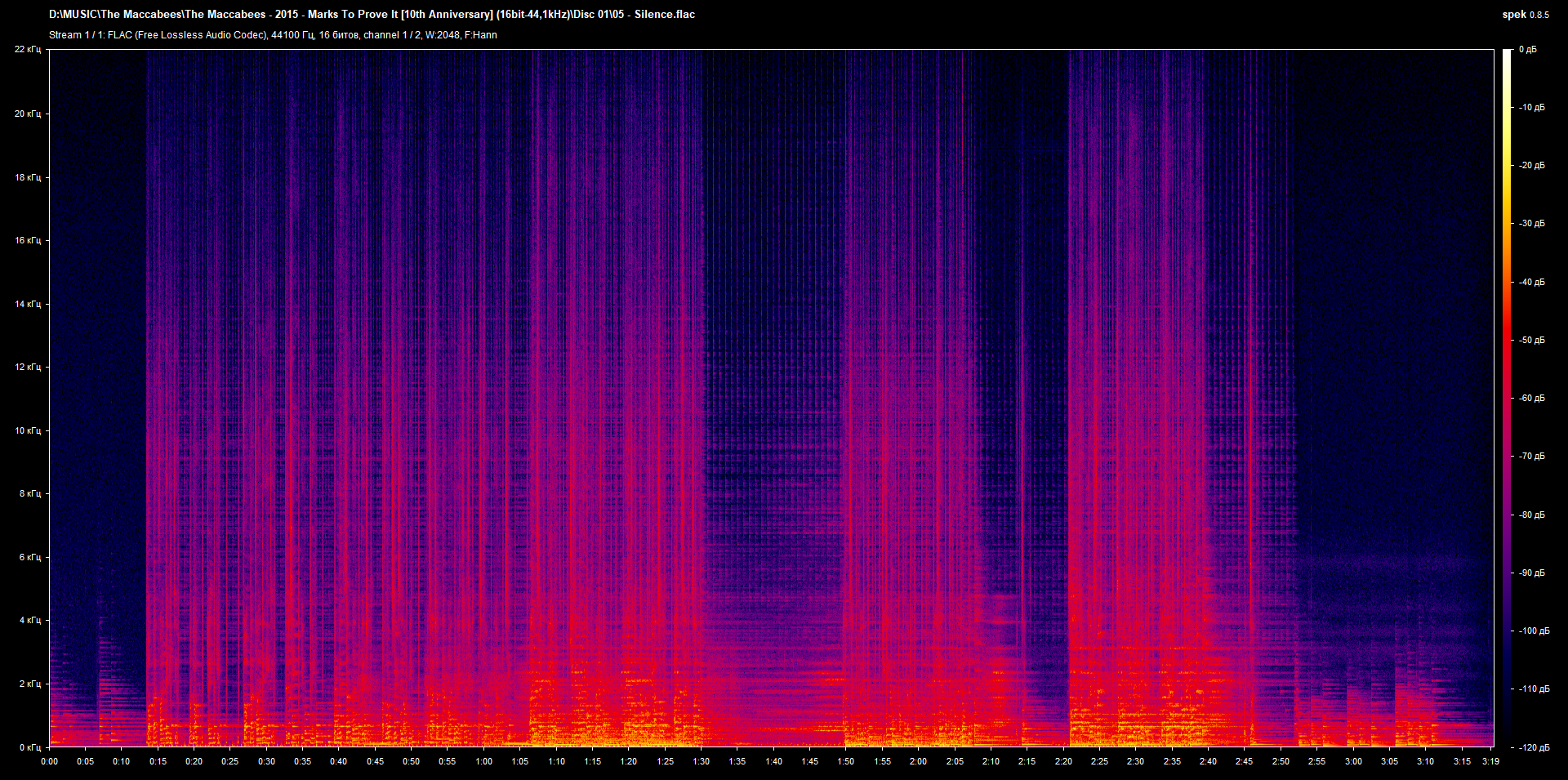Image resolution: width=1568 pixels, height=780 pixels.
Task: Select the 1:30 time axis marker
Action: tap(701, 761)
